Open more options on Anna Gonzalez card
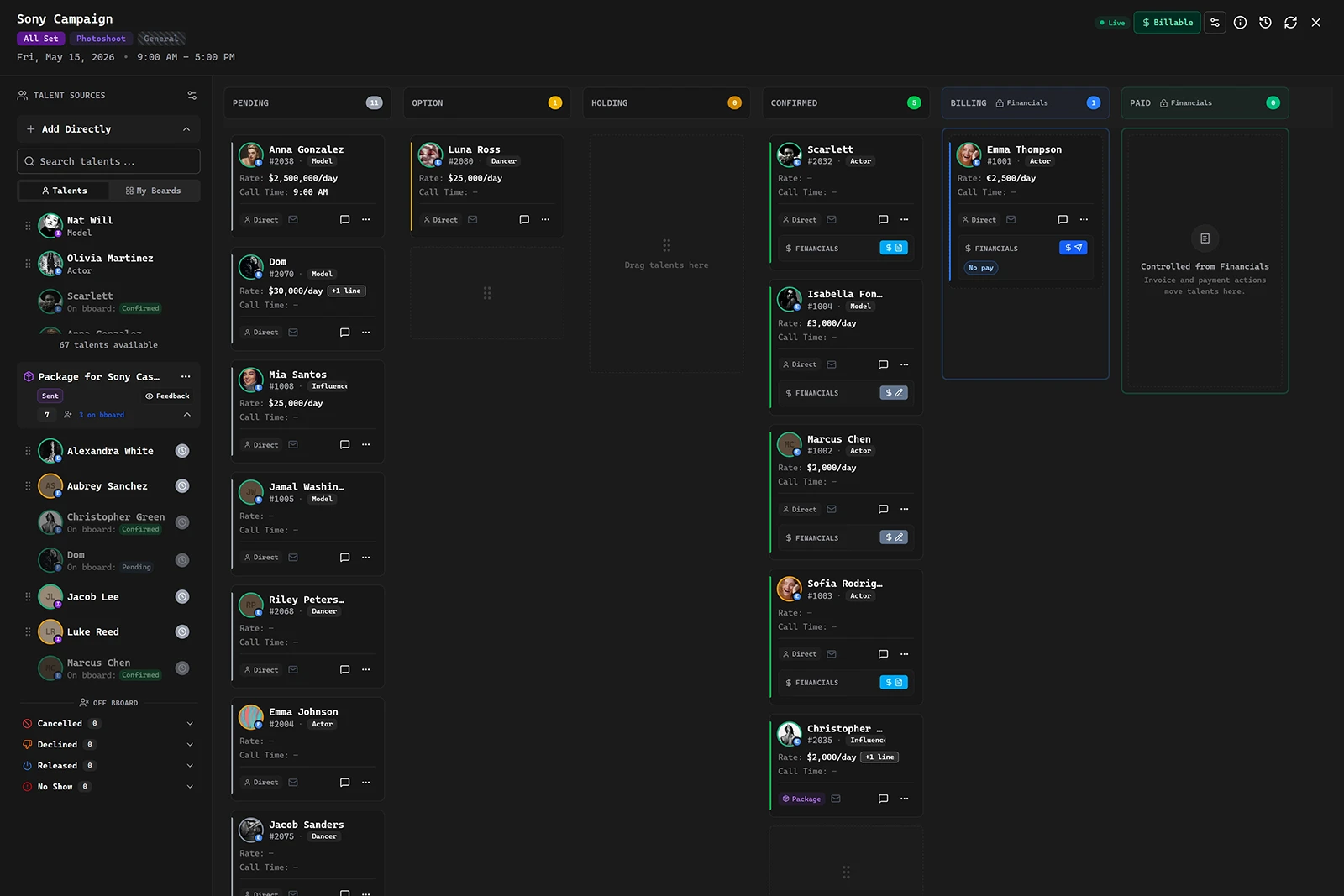This screenshot has width=1344, height=896. [365, 220]
